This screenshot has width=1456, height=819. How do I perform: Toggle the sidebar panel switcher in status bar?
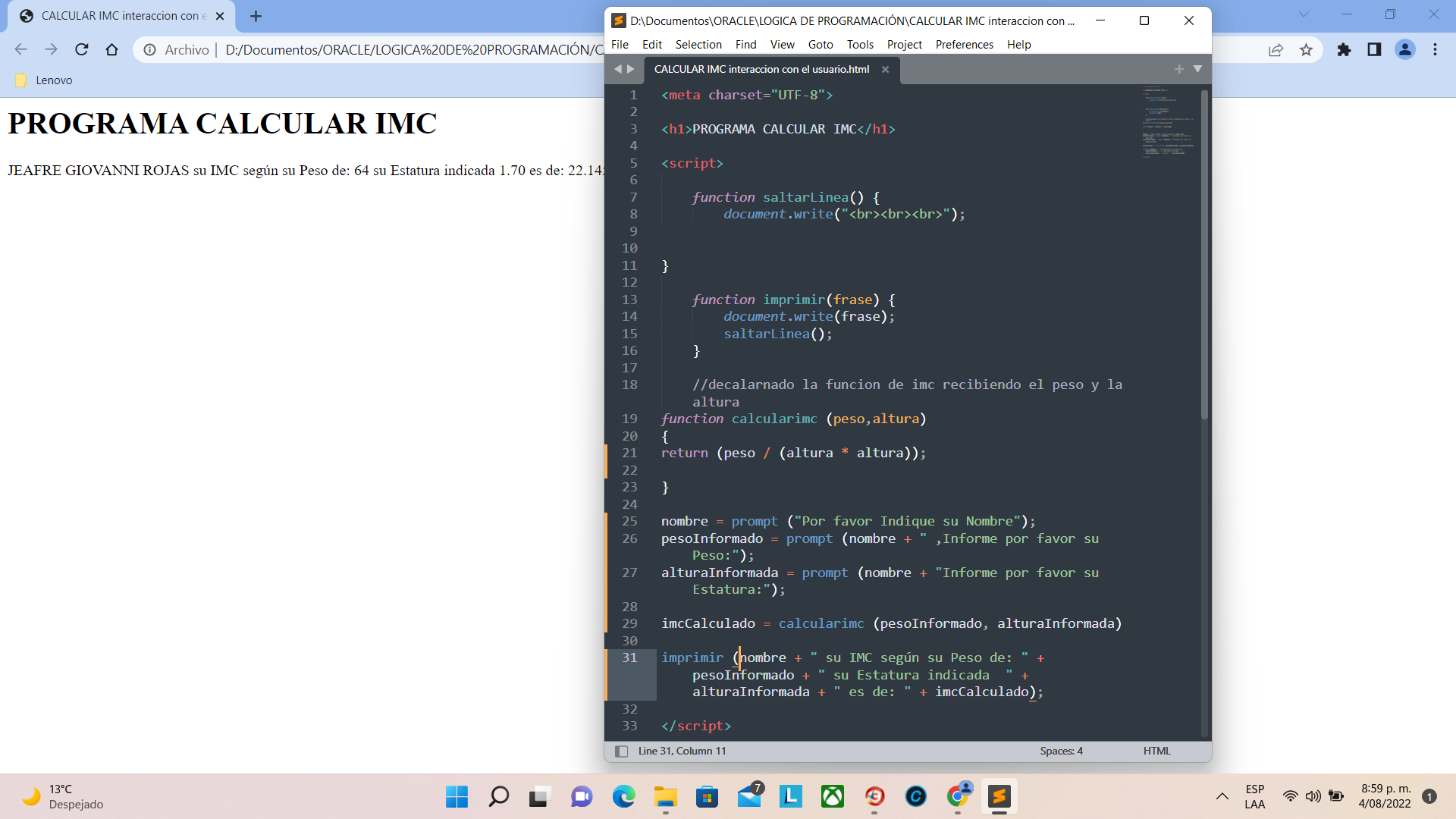pyautogui.click(x=621, y=751)
